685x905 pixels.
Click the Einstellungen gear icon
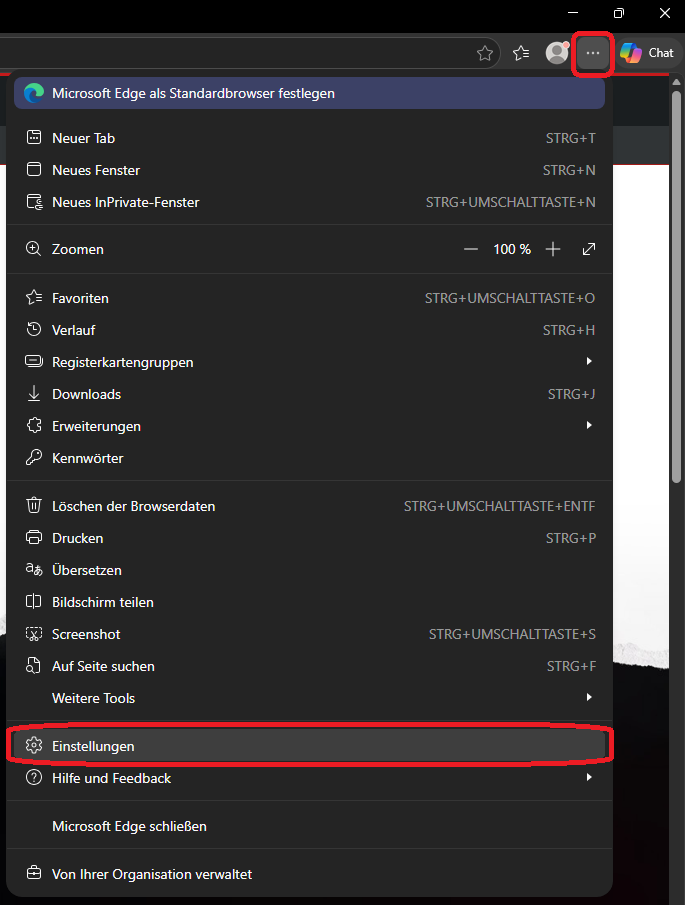point(34,746)
